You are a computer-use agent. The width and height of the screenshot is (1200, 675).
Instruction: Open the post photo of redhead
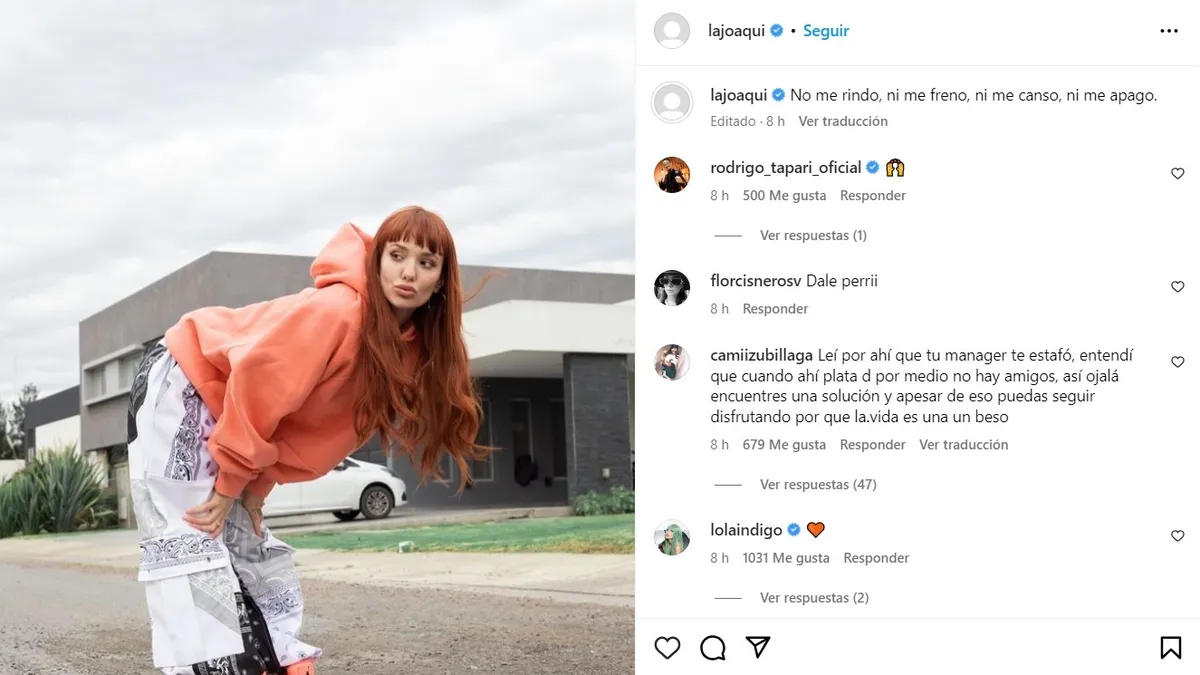pyautogui.click(x=317, y=337)
